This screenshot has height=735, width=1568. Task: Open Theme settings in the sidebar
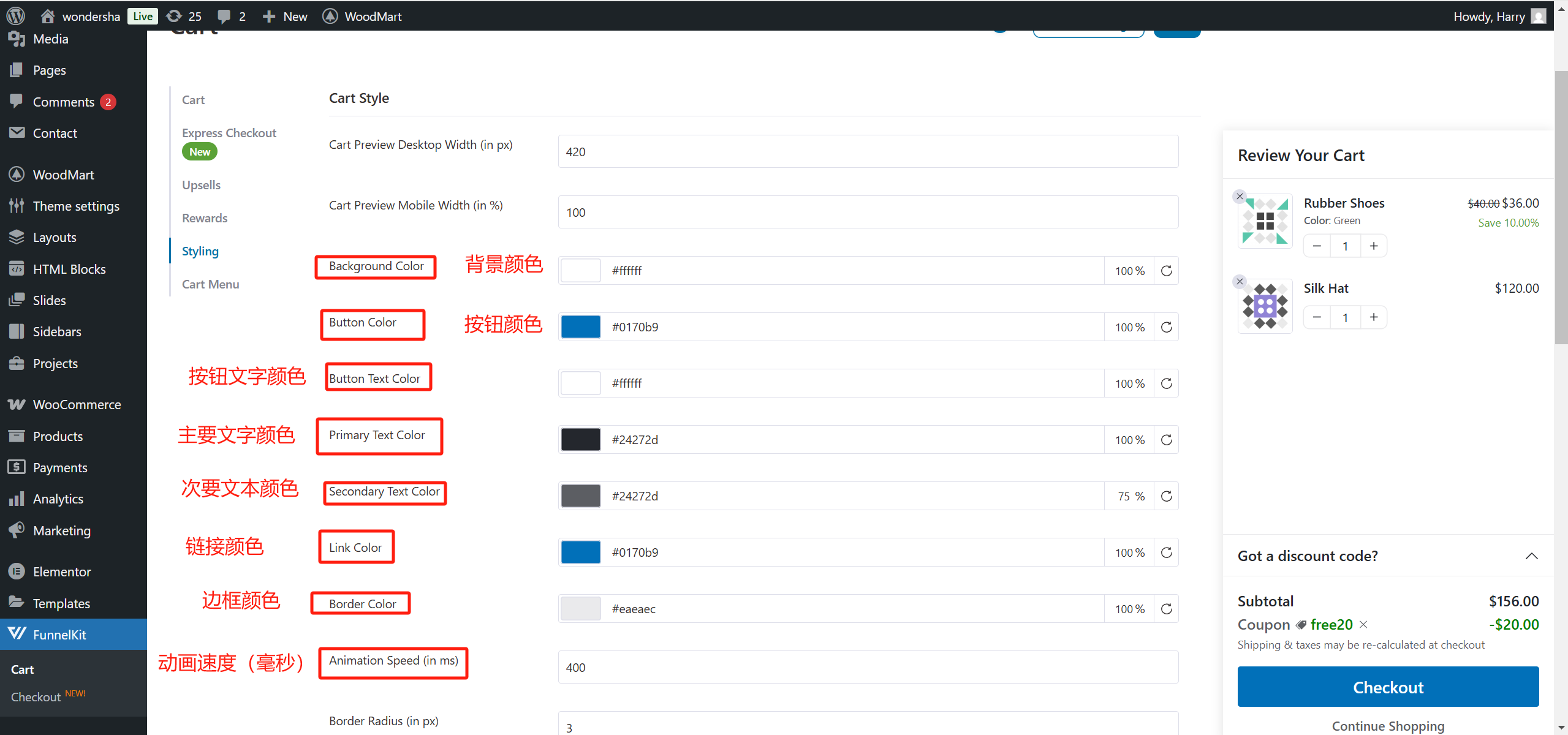point(76,206)
